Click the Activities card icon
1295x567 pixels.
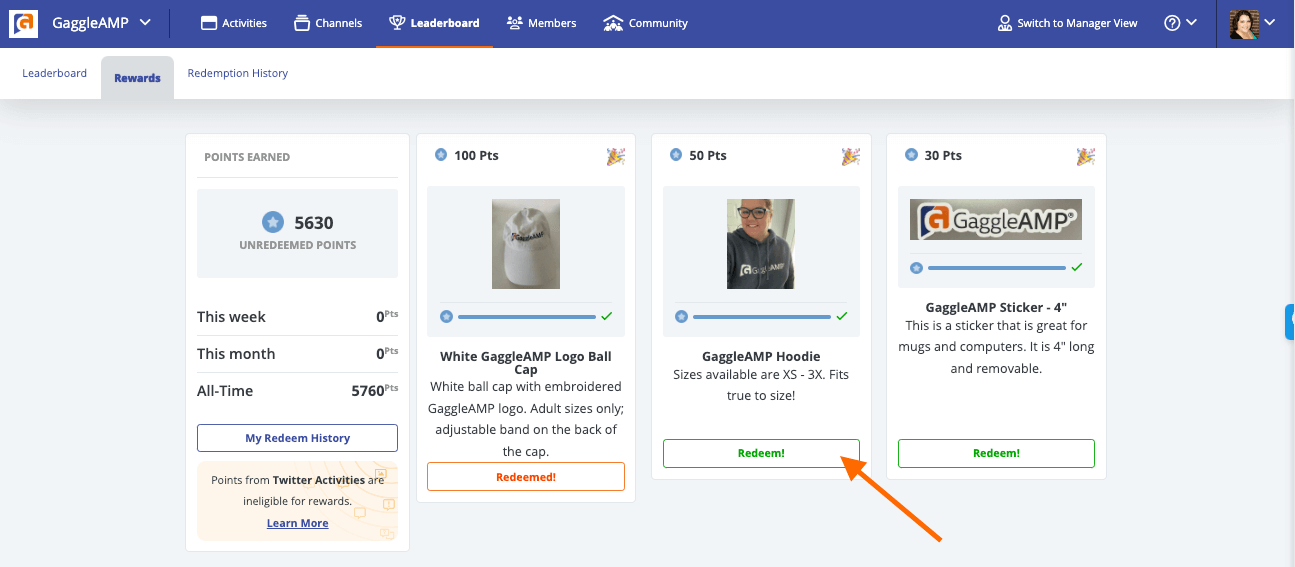(209, 23)
